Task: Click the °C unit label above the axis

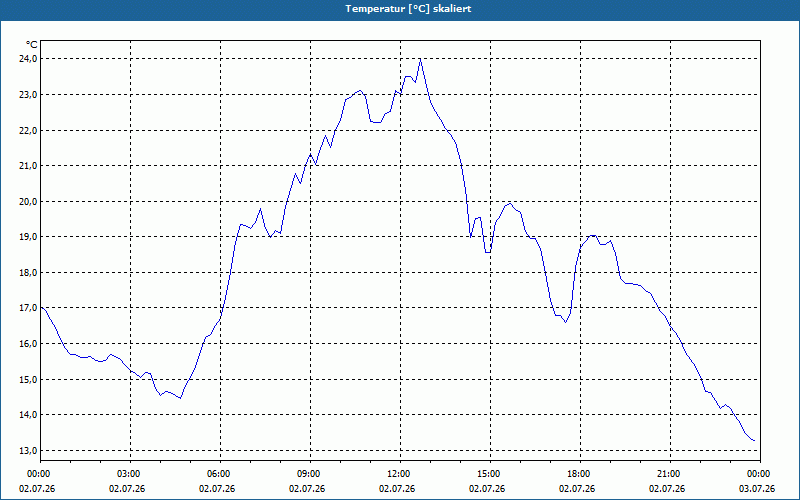Action: [x=32, y=45]
